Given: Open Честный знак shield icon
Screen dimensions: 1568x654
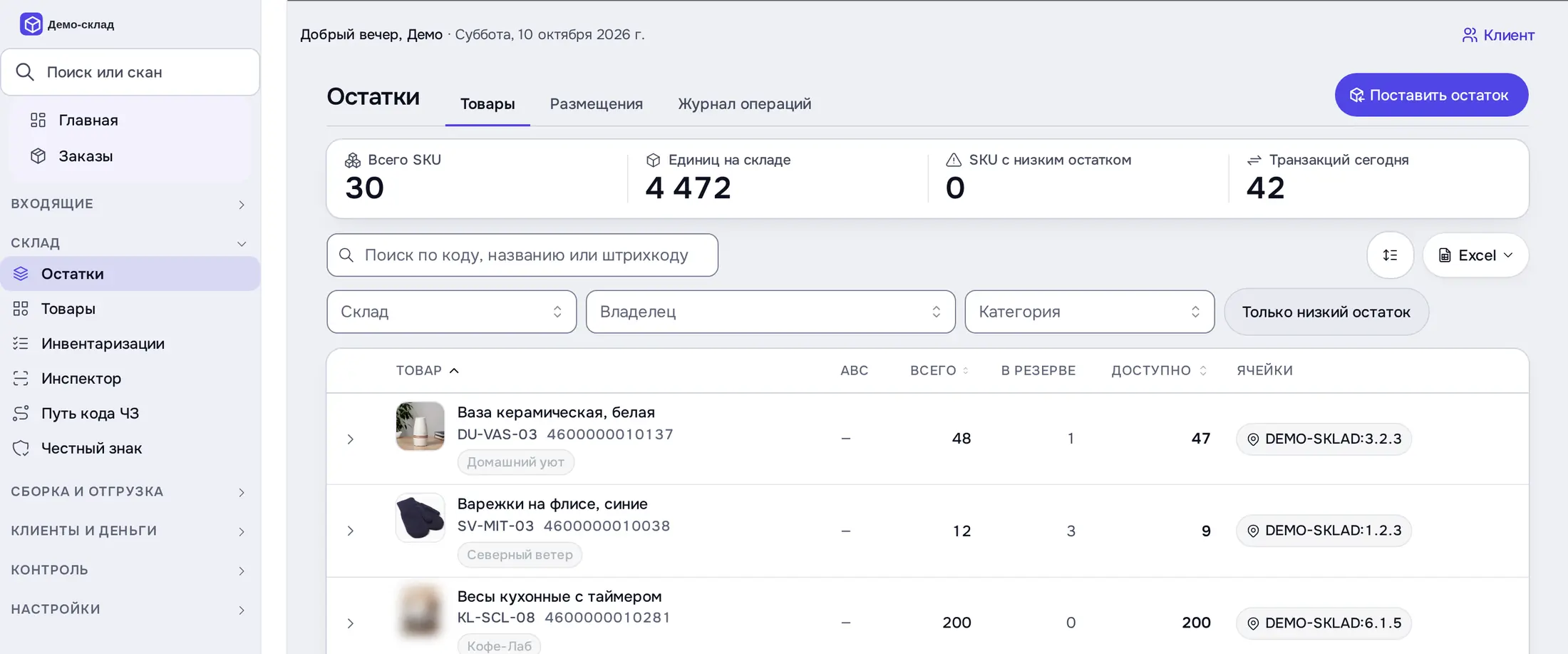Looking at the screenshot, I should [x=21, y=448].
